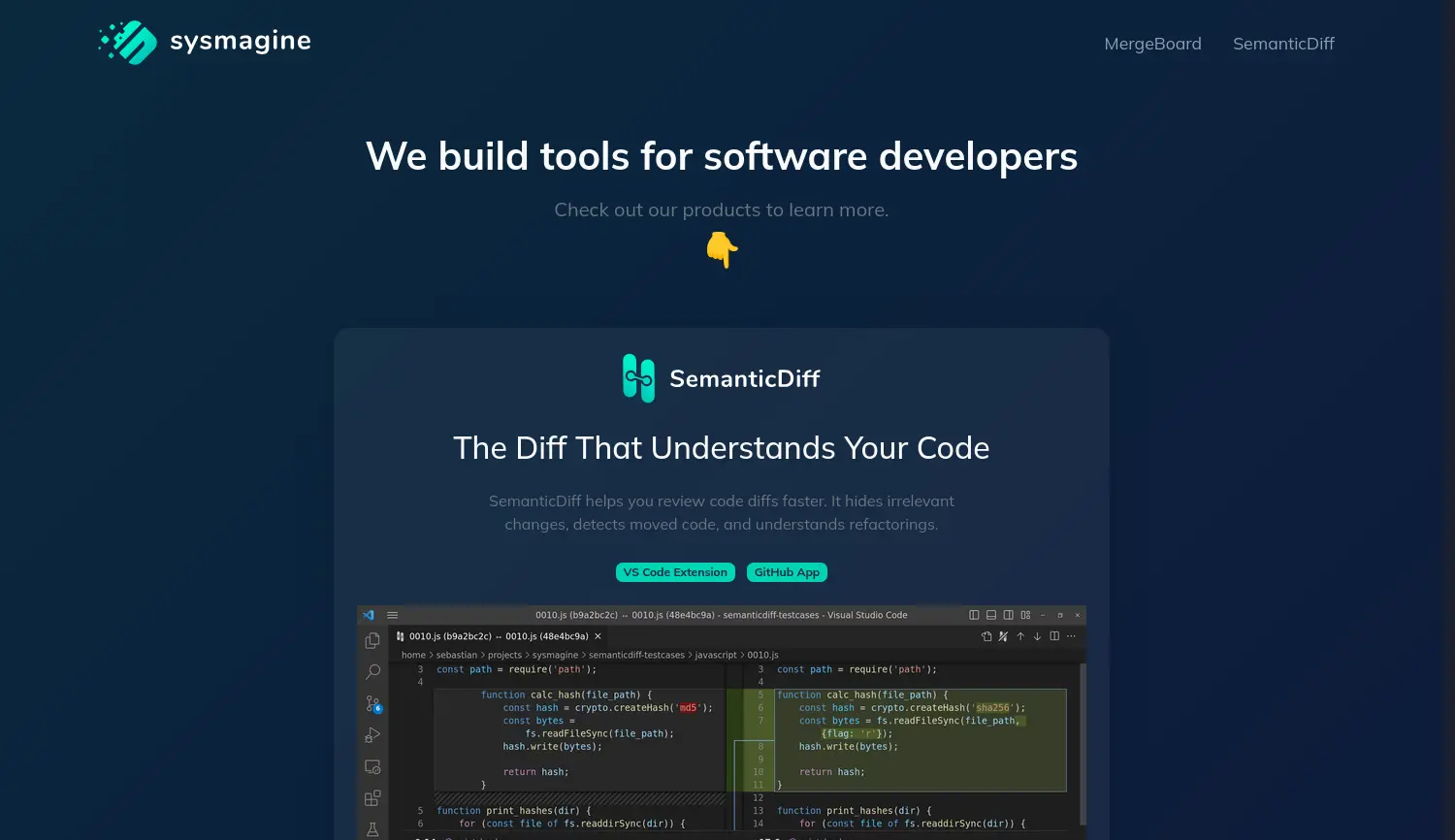This screenshot has height=840, width=1455.
Task: Open the MergeBoard navigation link
Action: (1152, 44)
